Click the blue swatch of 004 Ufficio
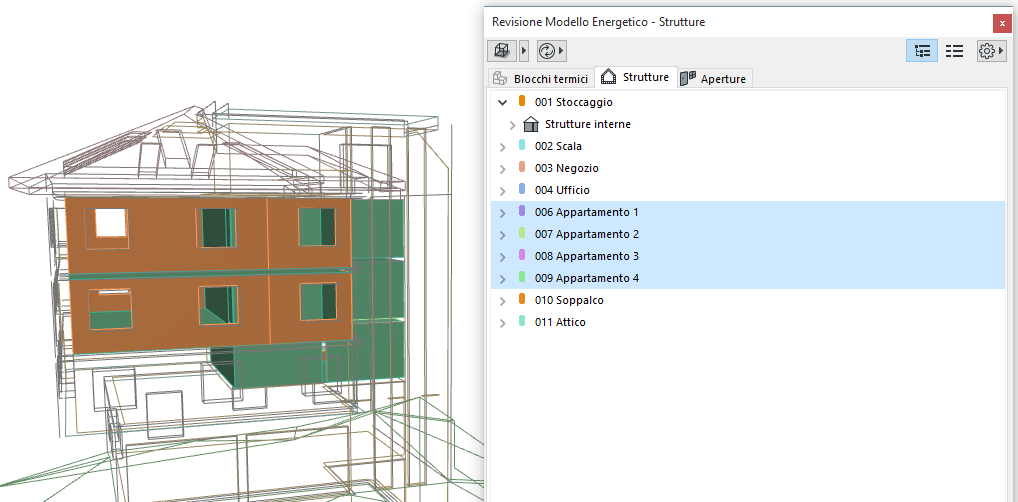 click(x=522, y=190)
